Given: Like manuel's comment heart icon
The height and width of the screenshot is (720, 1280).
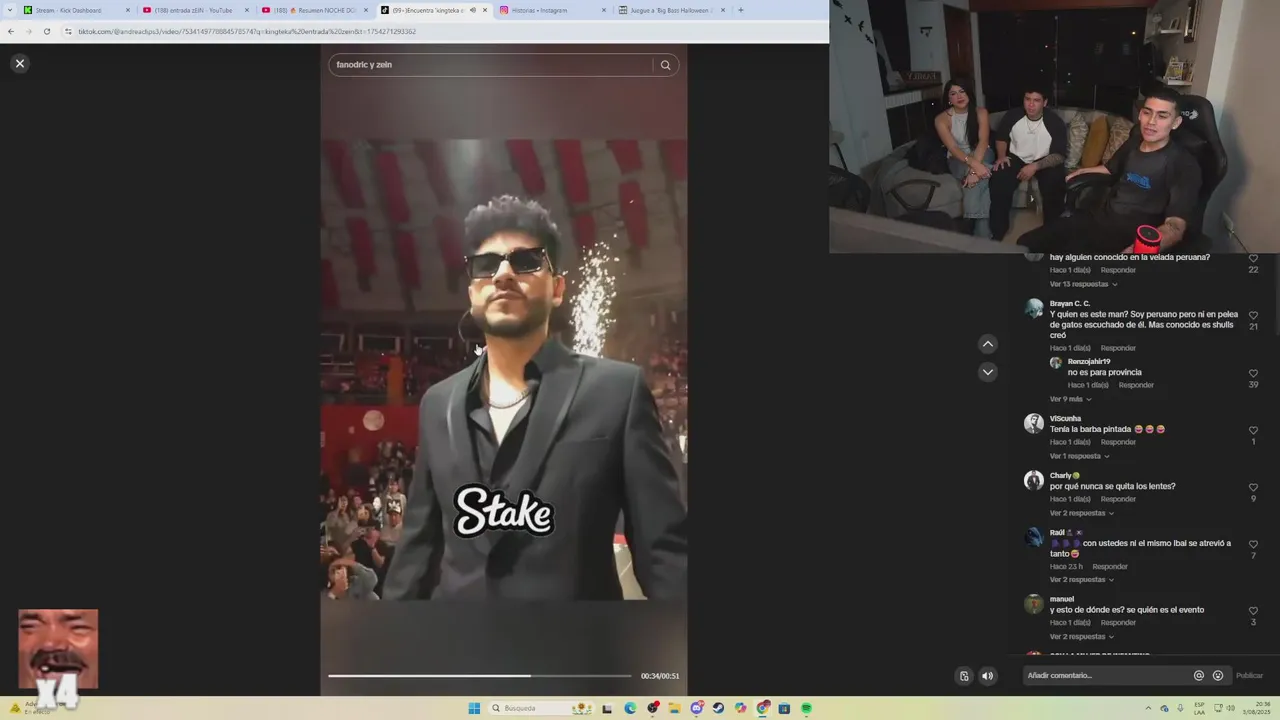Looking at the screenshot, I should pyautogui.click(x=1253, y=611).
